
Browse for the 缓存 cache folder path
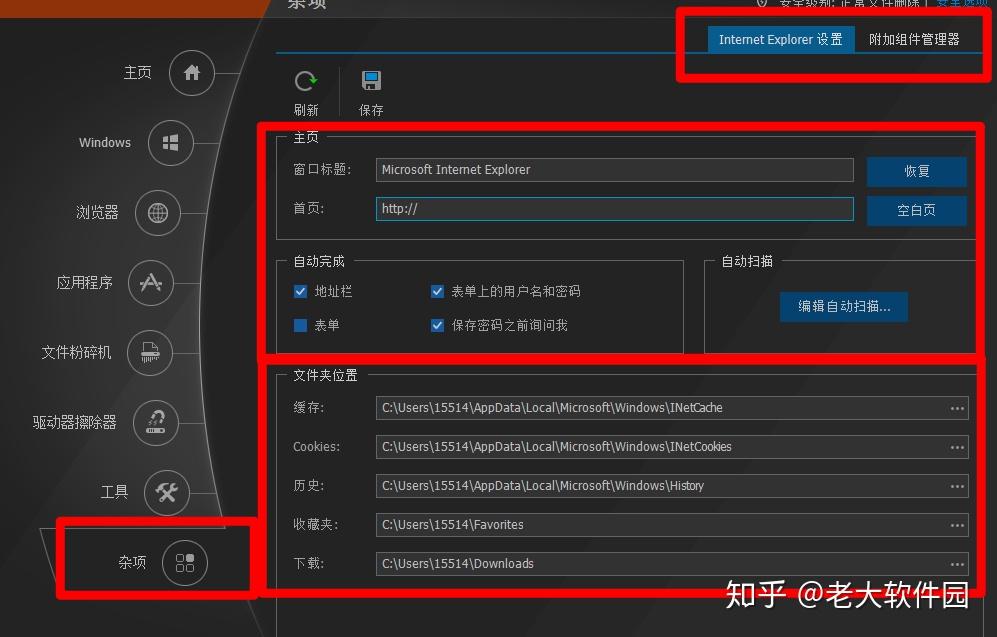(x=958, y=408)
